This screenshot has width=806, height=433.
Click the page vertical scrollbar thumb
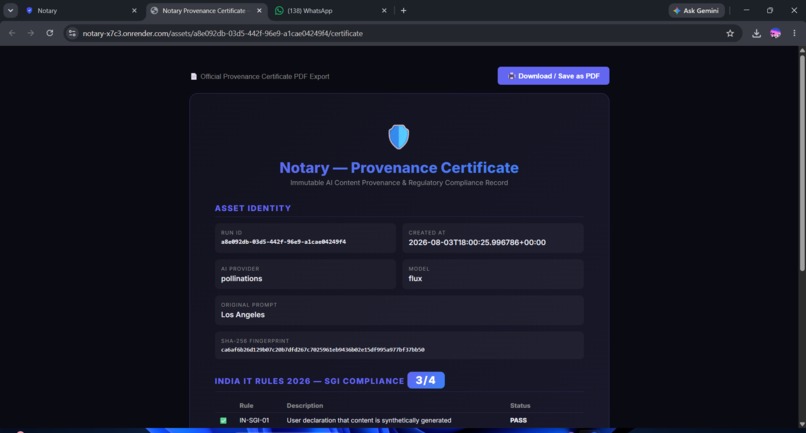click(802, 163)
